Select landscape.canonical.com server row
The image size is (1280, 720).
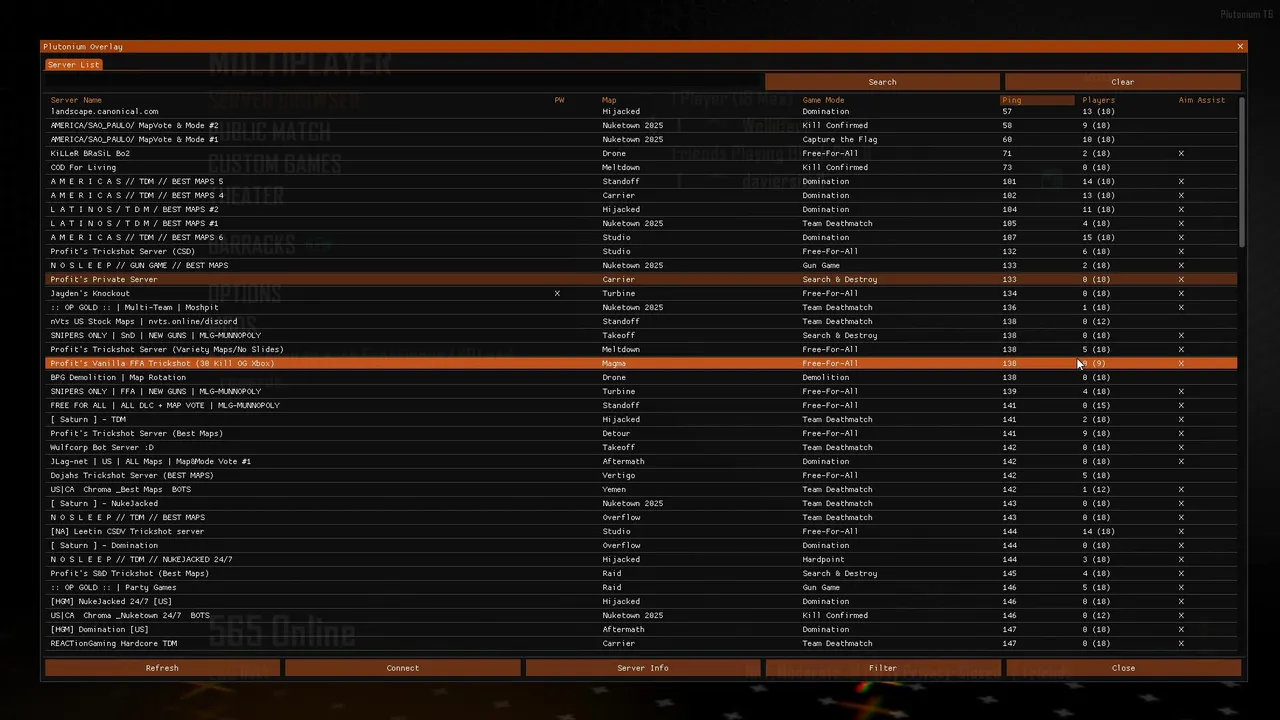(x=641, y=111)
